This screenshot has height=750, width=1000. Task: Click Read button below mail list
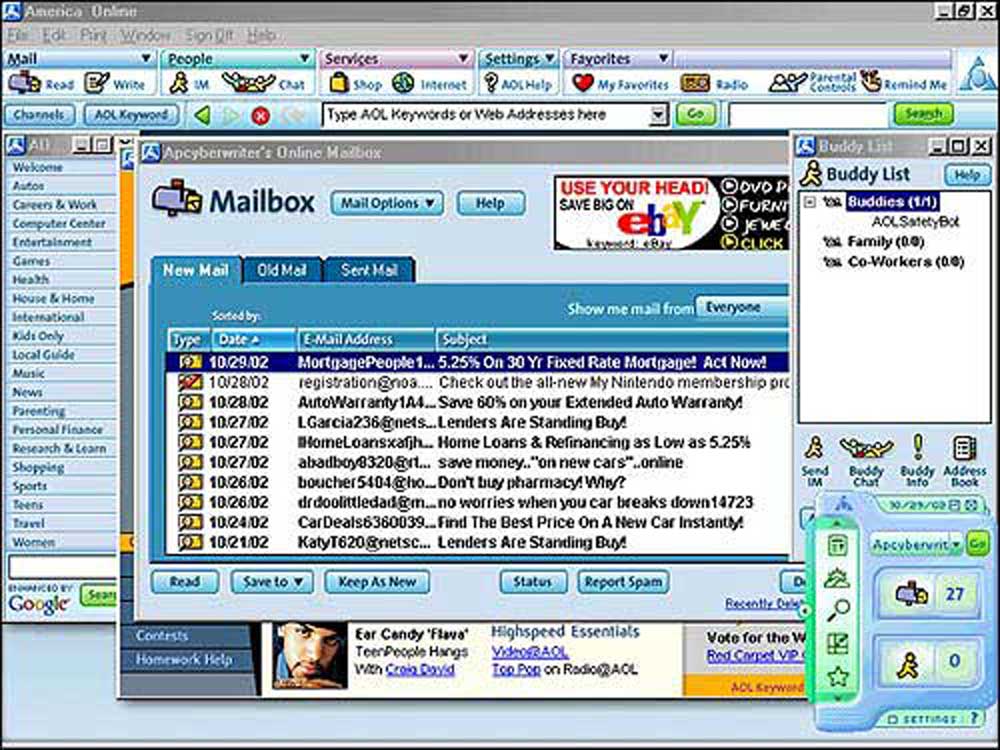[x=185, y=582]
